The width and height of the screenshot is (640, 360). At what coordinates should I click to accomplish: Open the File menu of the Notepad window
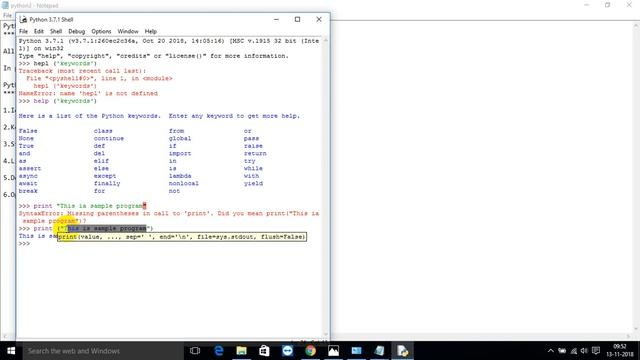[x=7, y=16]
